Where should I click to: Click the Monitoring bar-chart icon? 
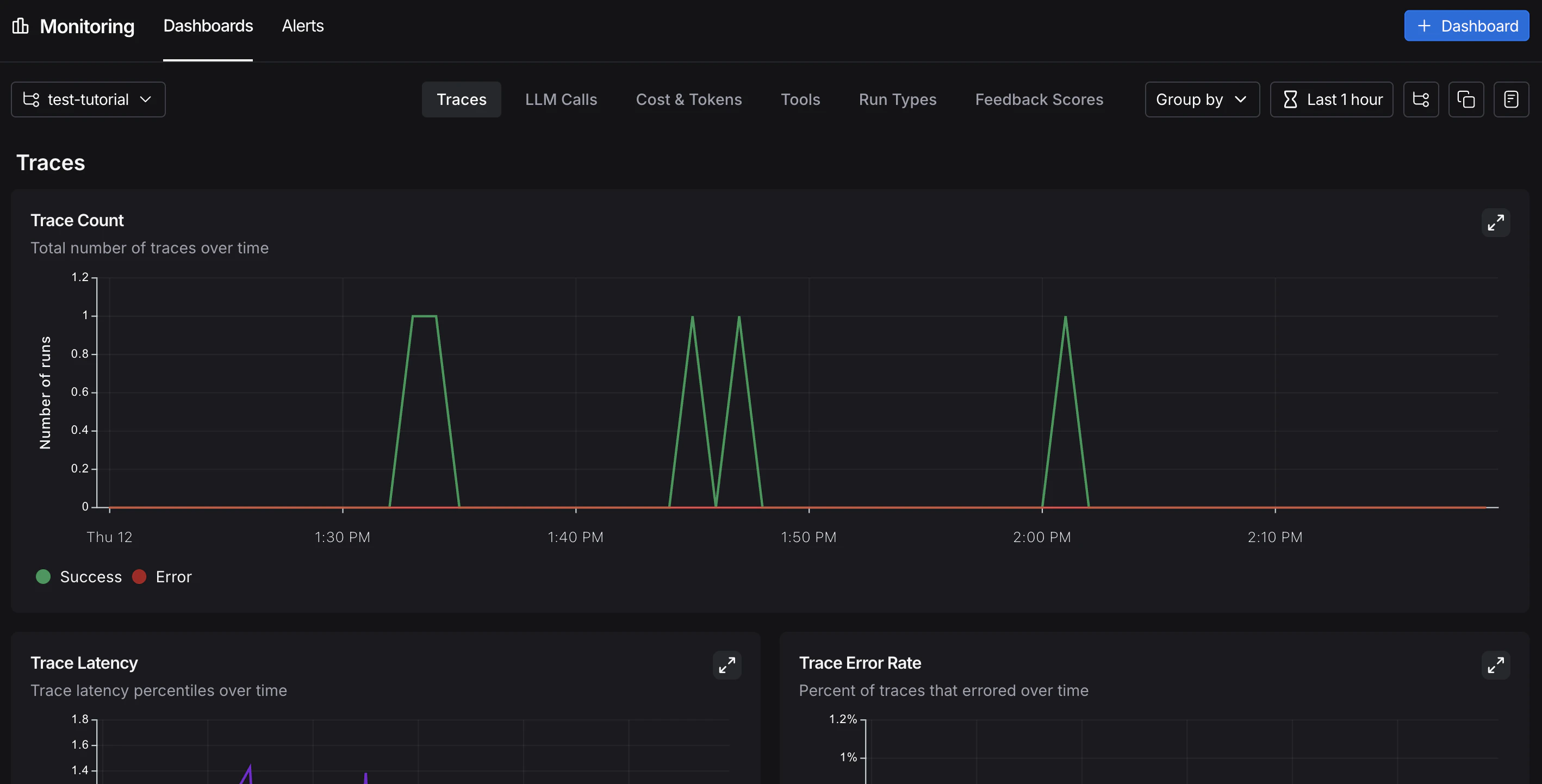click(x=20, y=26)
